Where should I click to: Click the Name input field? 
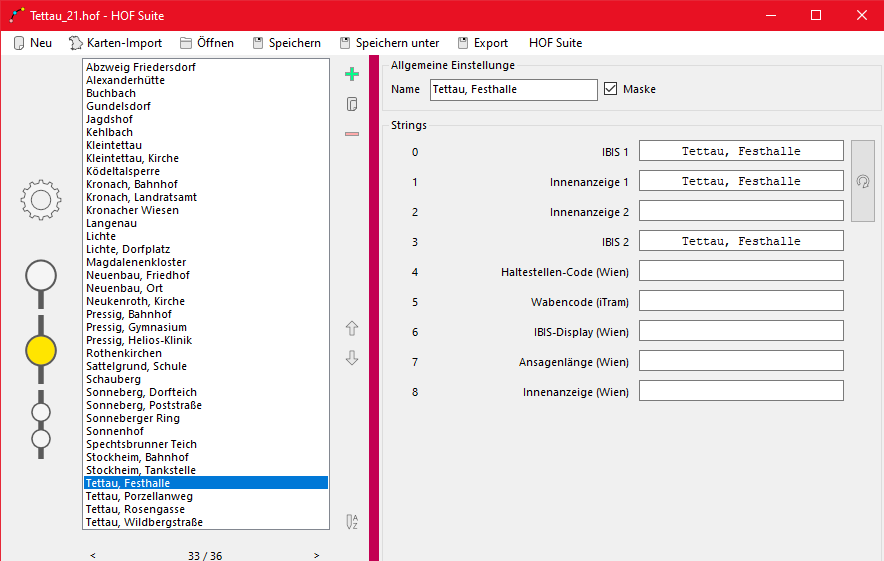(513, 90)
